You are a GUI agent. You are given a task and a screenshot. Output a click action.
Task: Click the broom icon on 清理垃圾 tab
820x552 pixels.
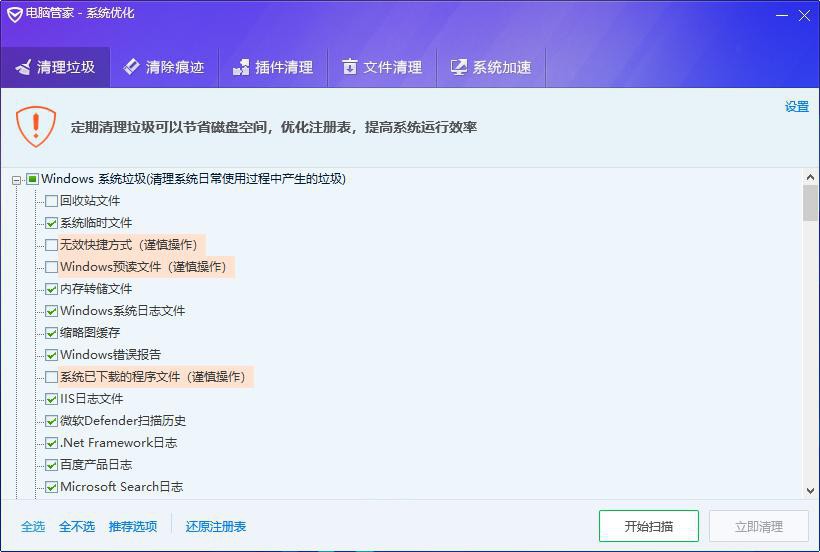coord(23,67)
